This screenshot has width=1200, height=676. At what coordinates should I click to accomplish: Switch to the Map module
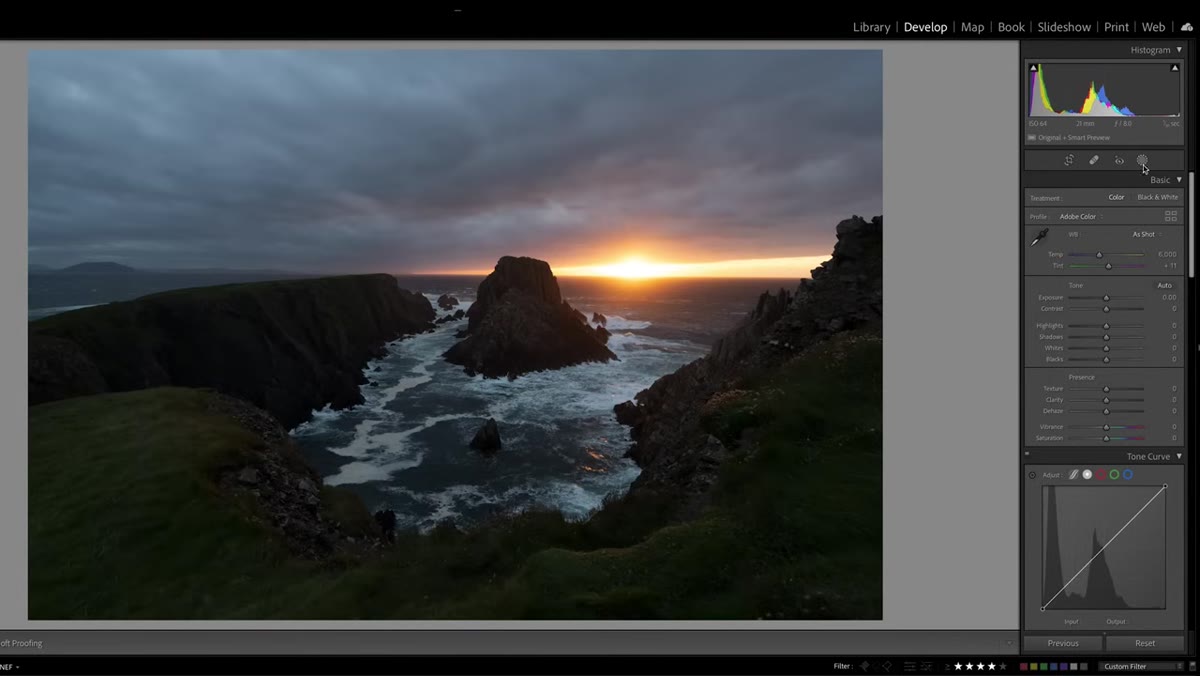coord(972,27)
